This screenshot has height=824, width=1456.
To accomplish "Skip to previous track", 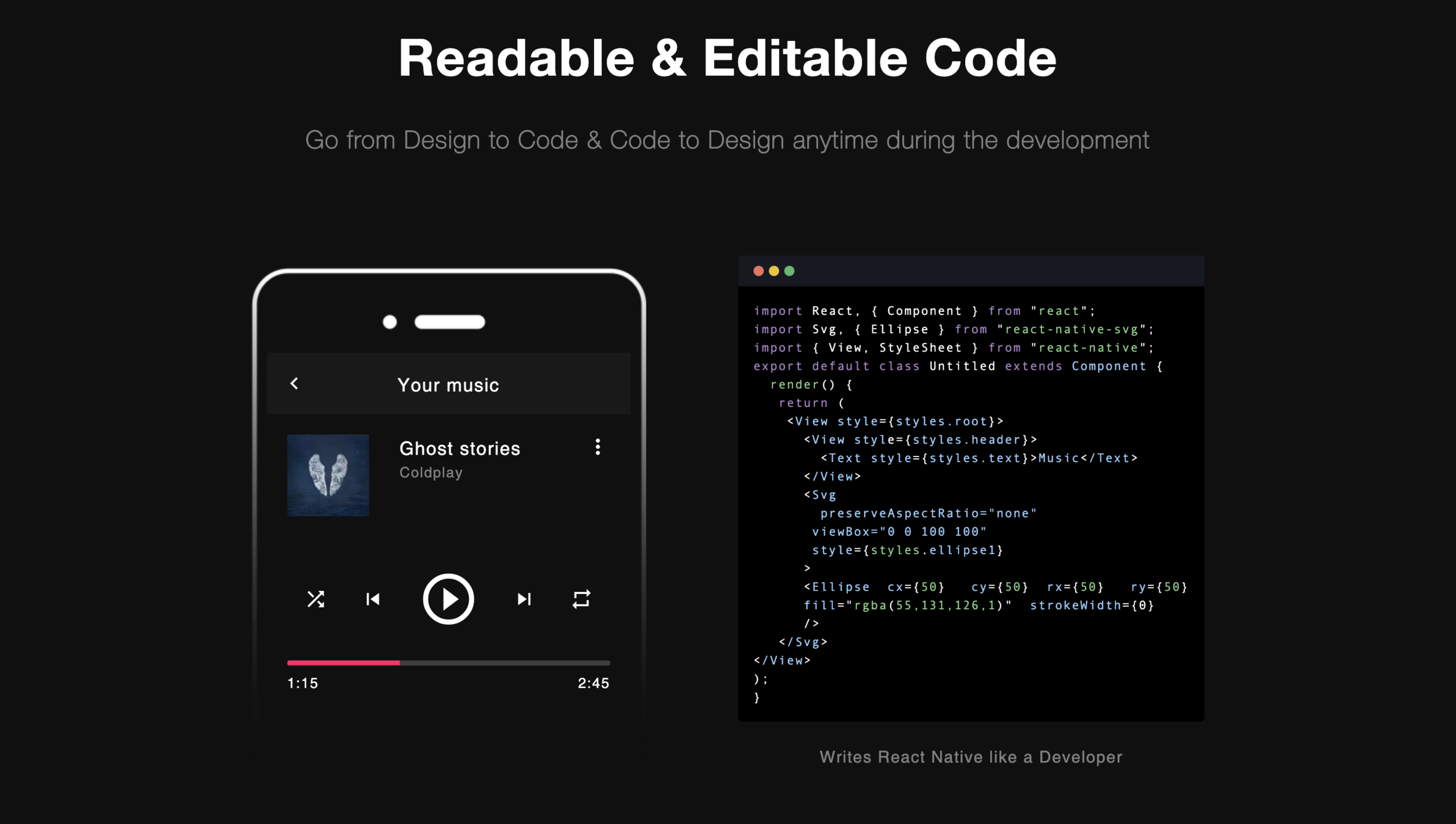I will point(372,599).
